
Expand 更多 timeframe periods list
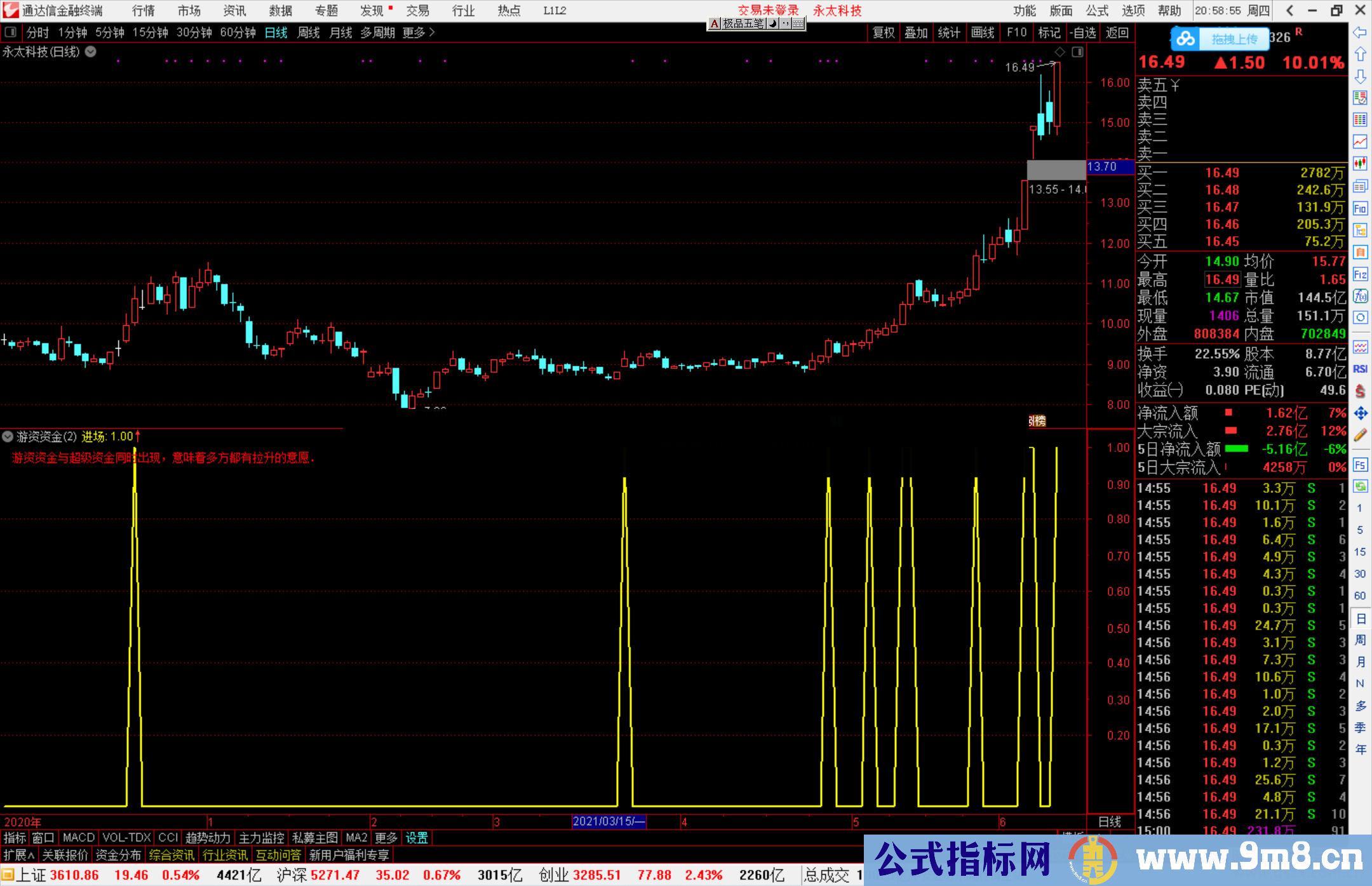click(x=418, y=32)
